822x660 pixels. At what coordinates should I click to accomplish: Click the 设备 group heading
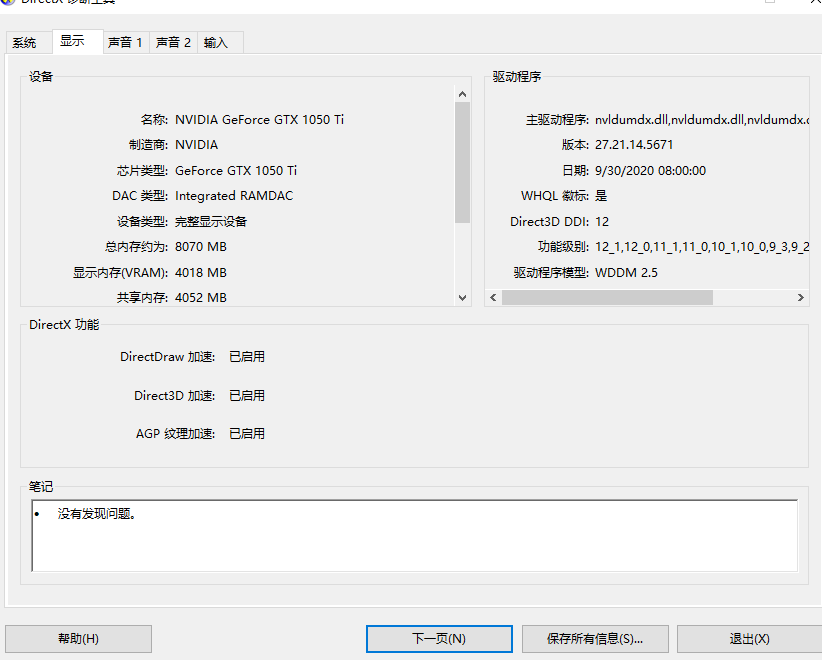(41, 77)
